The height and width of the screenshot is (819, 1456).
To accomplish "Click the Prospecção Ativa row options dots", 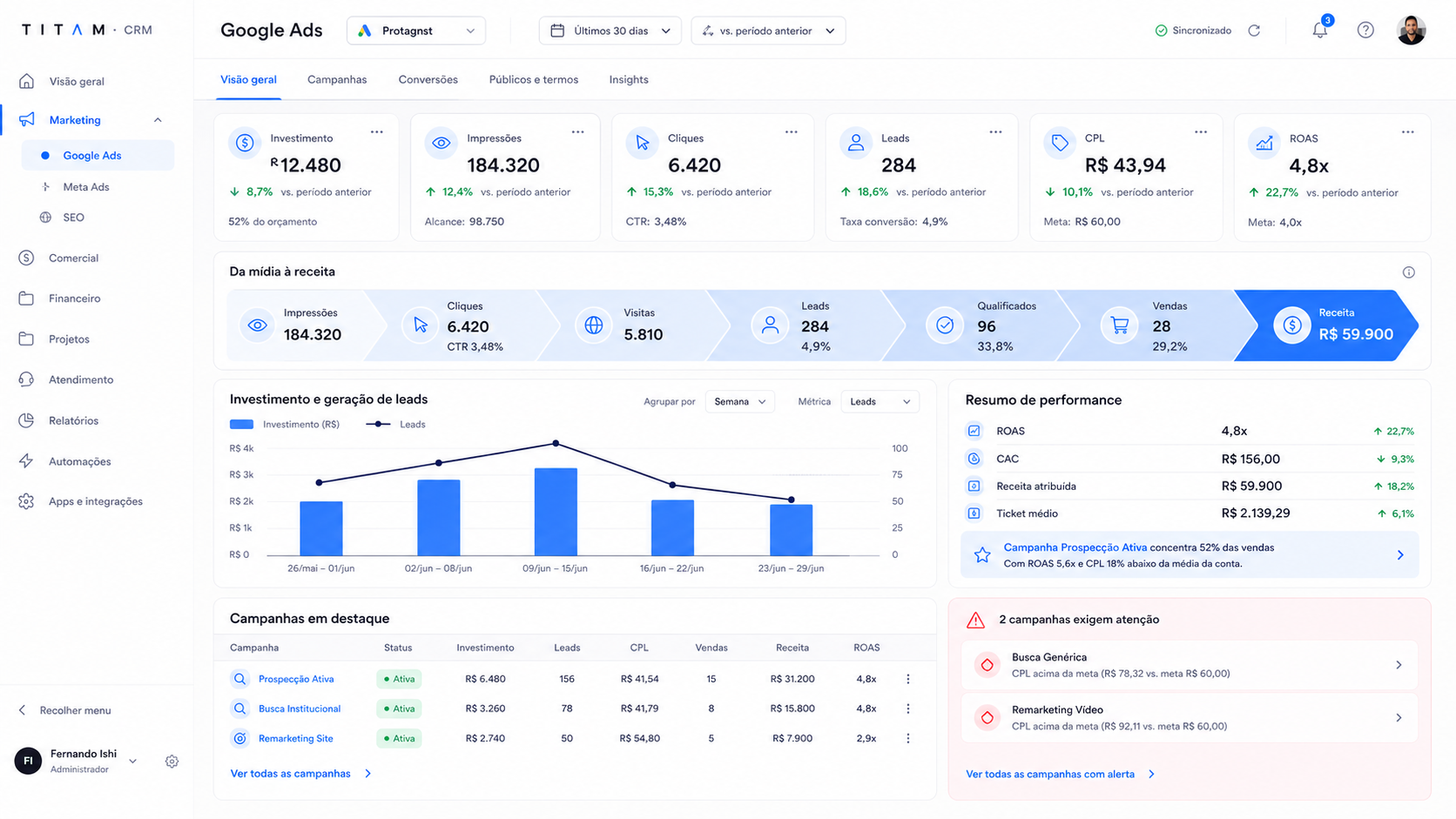I will pyautogui.click(x=907, y=679).
